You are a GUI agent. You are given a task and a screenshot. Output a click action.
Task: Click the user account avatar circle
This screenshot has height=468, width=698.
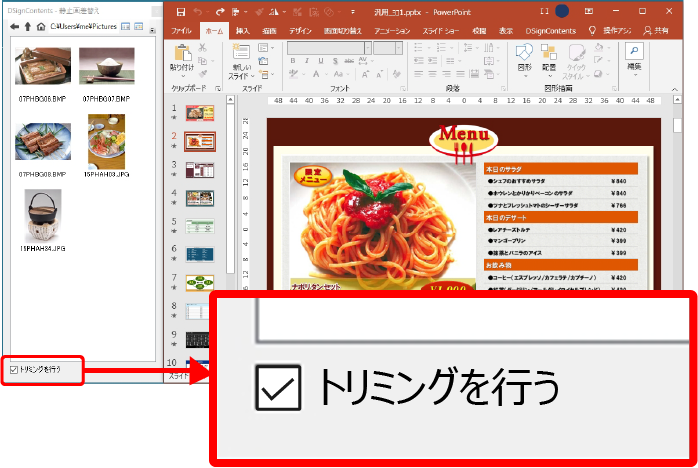click(x=562, y=12)
